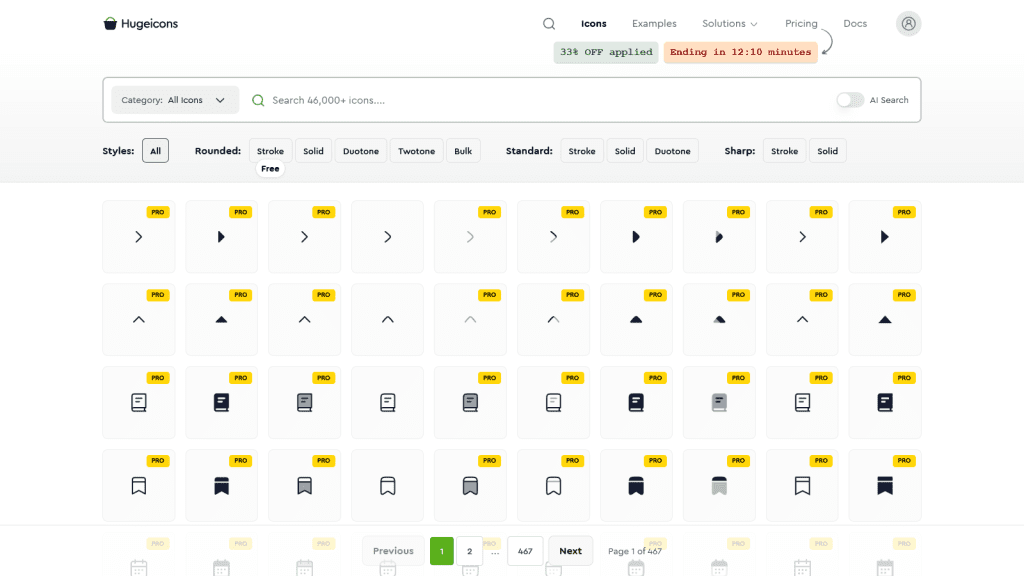Open the Category All Icons dropdown
1024x576 pixels.
(174, 100)
